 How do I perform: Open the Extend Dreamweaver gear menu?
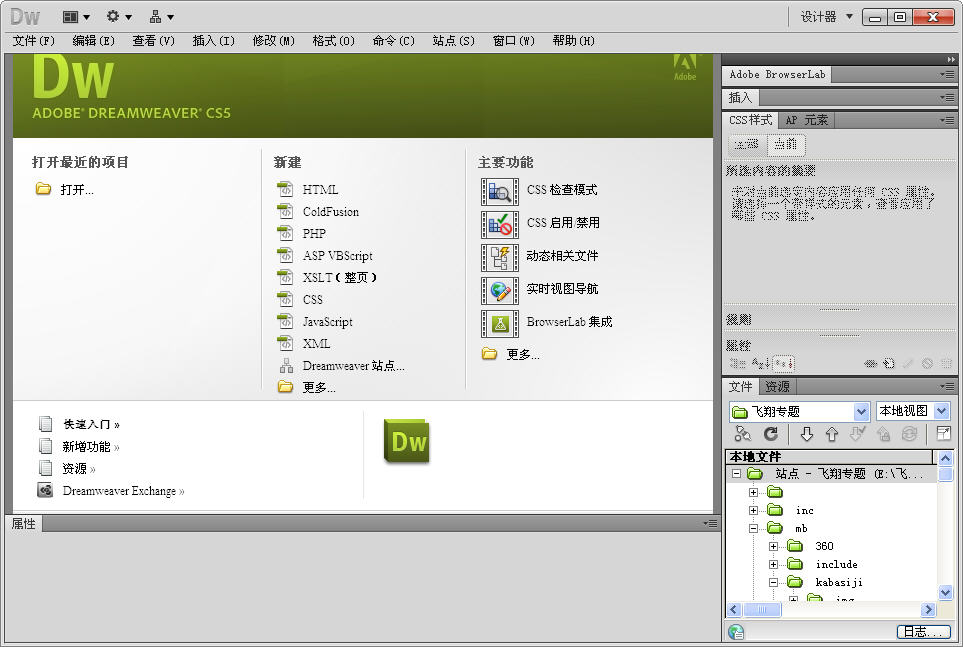point(119,17)
